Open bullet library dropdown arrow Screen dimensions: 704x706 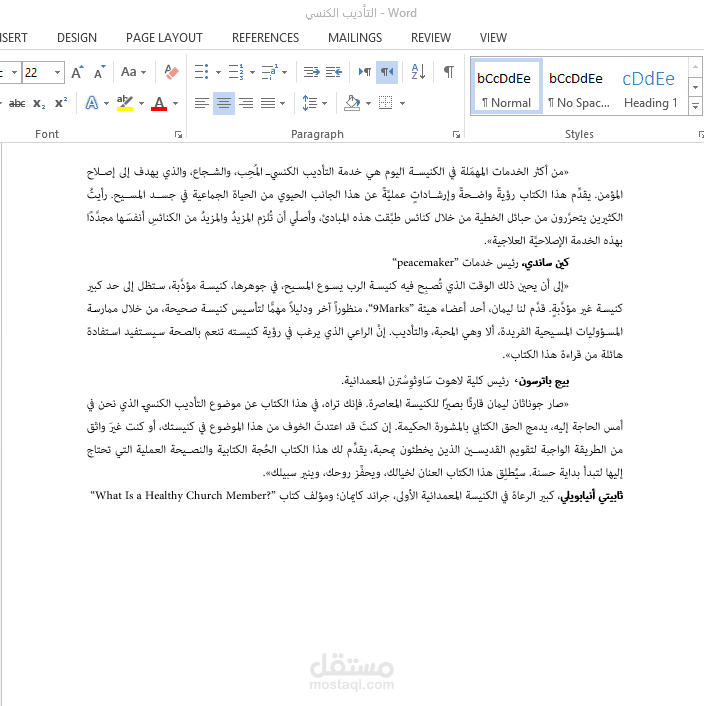[218, 72]
